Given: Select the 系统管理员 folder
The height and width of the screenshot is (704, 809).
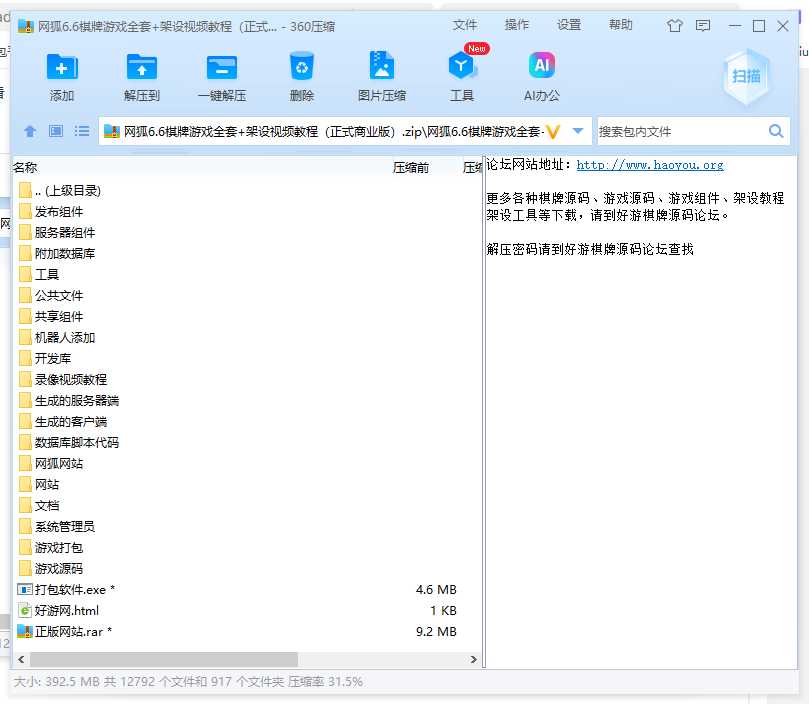Looking at the screenshot, I should click(57, 526).
